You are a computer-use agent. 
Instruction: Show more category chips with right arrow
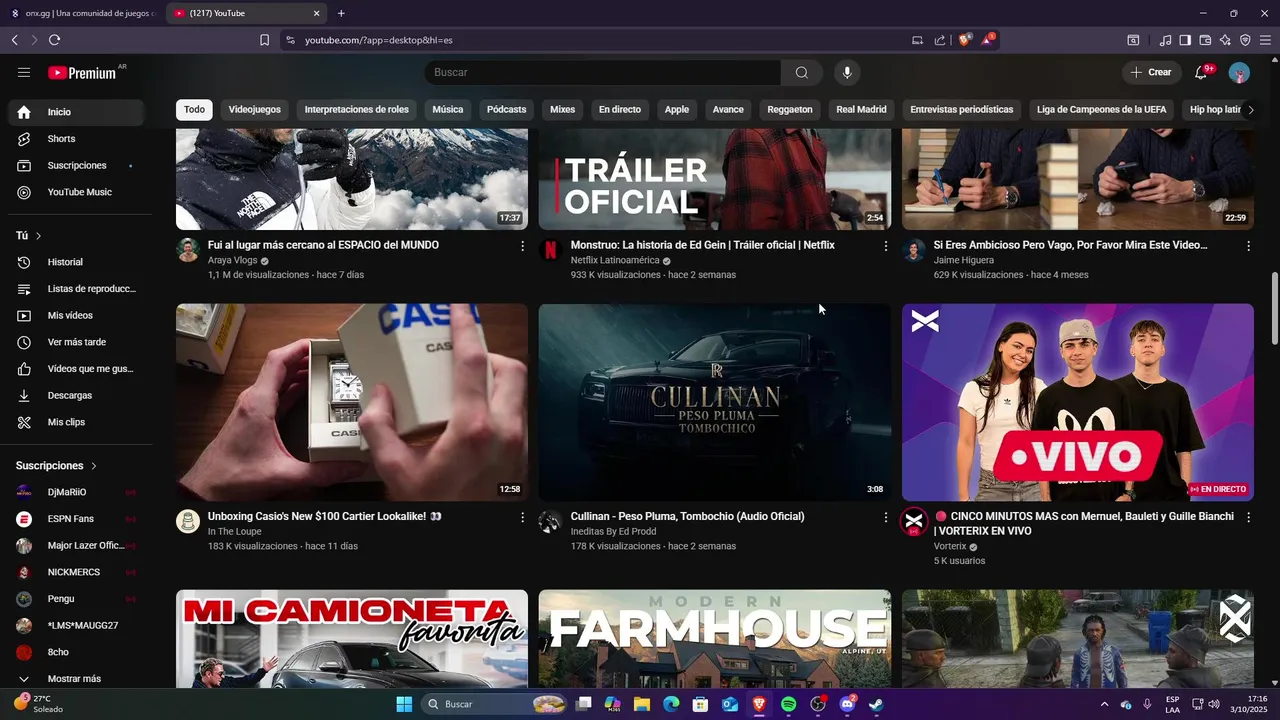tap(1250, 110)
